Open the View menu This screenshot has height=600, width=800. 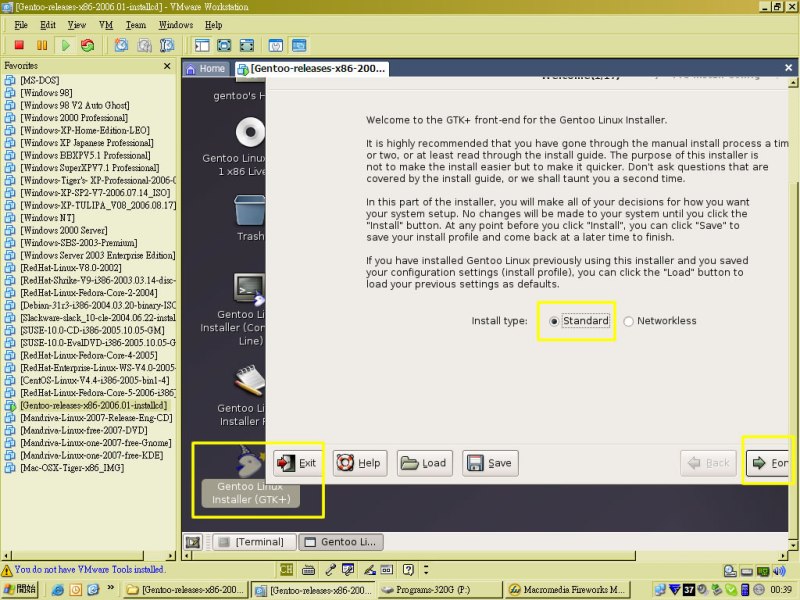click(77, 25)
